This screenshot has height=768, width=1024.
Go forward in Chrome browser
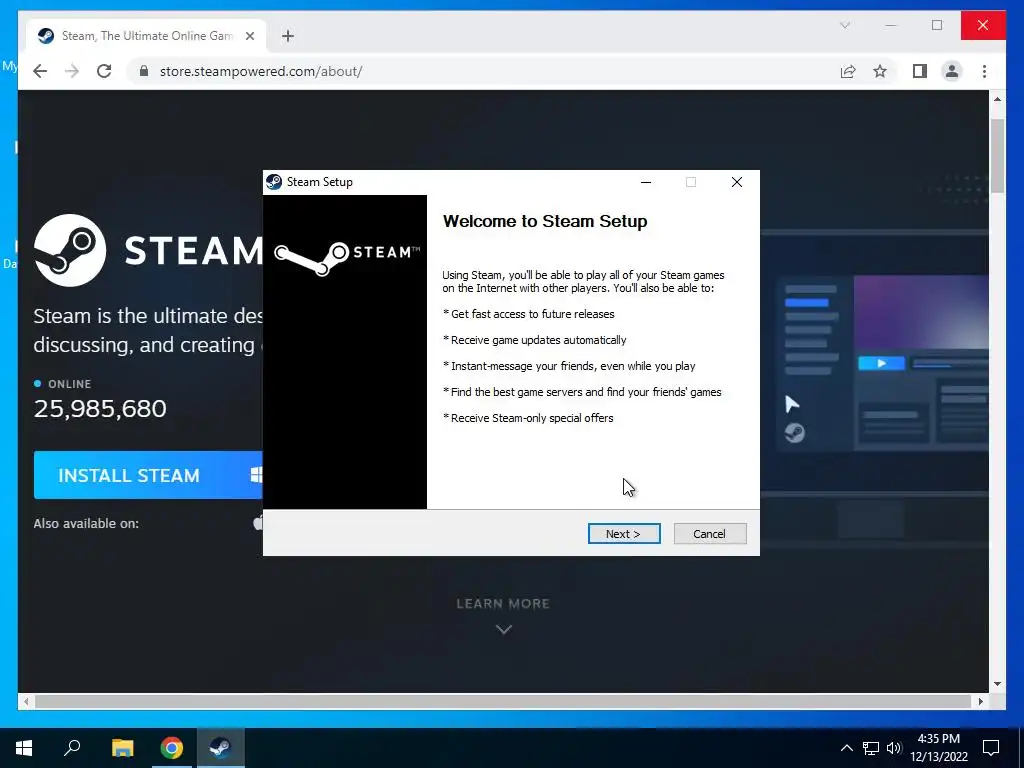pos(72,71)
